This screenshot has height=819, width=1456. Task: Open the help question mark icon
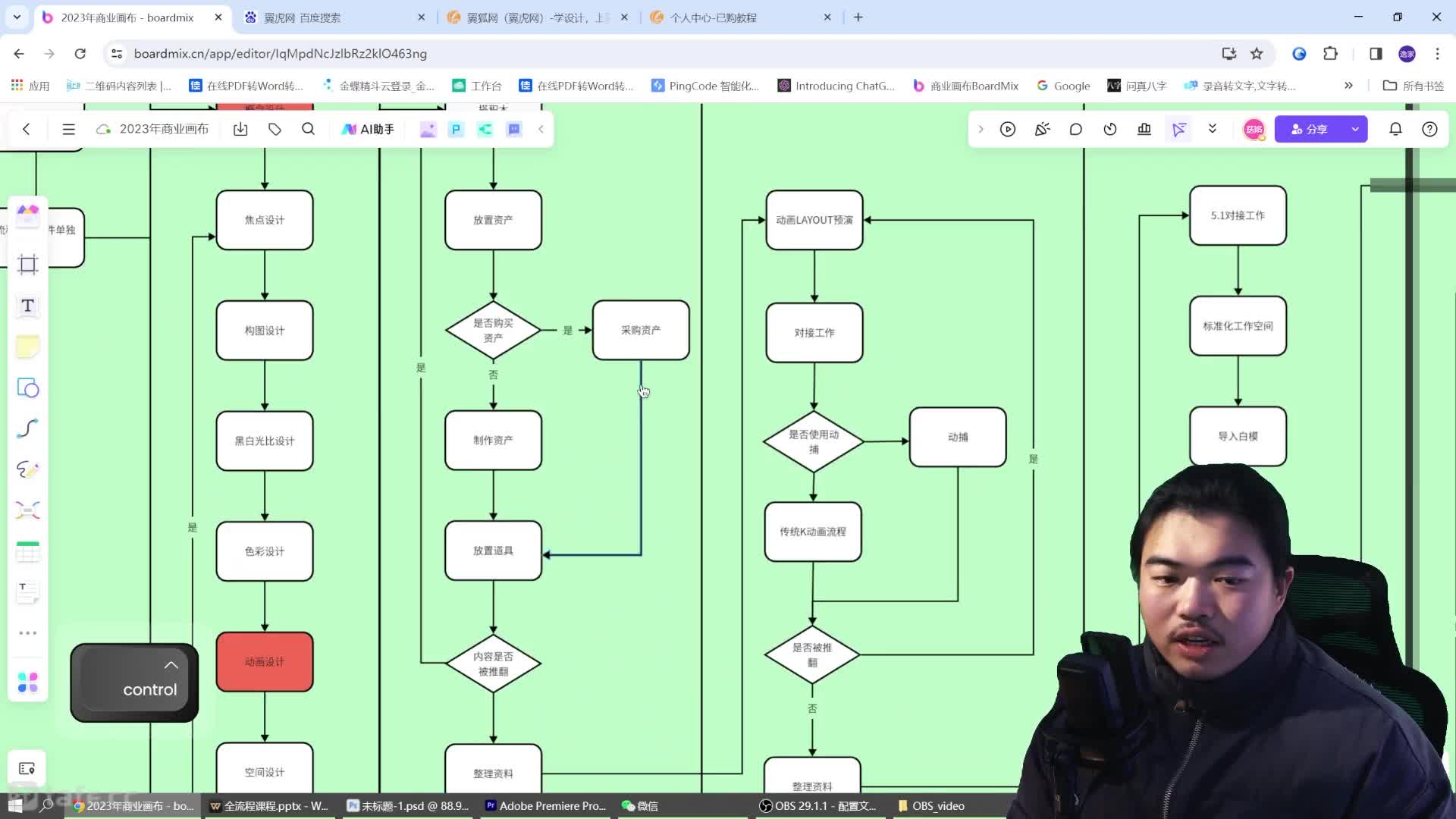(1429, 129)
